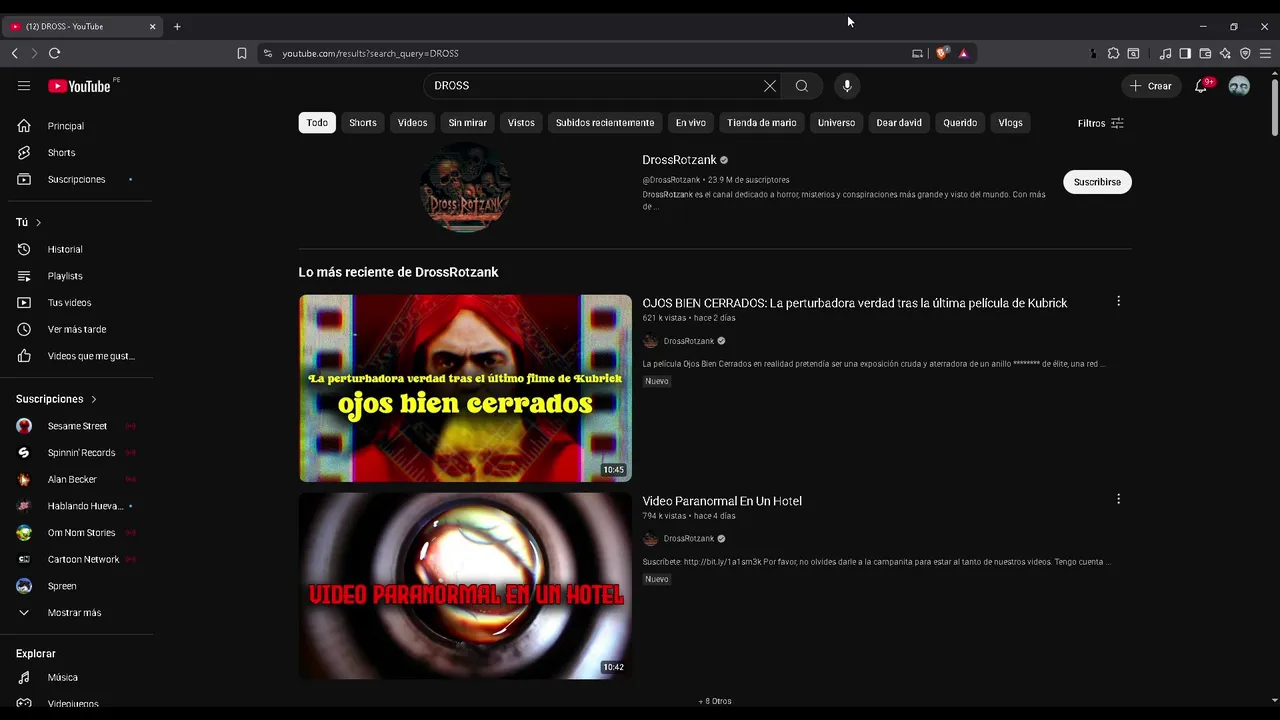Image resolution: width=1280 pixels, height=720 pixels.
Task: Click Brave Rewards triangle icon
Action: coord(963,53)
